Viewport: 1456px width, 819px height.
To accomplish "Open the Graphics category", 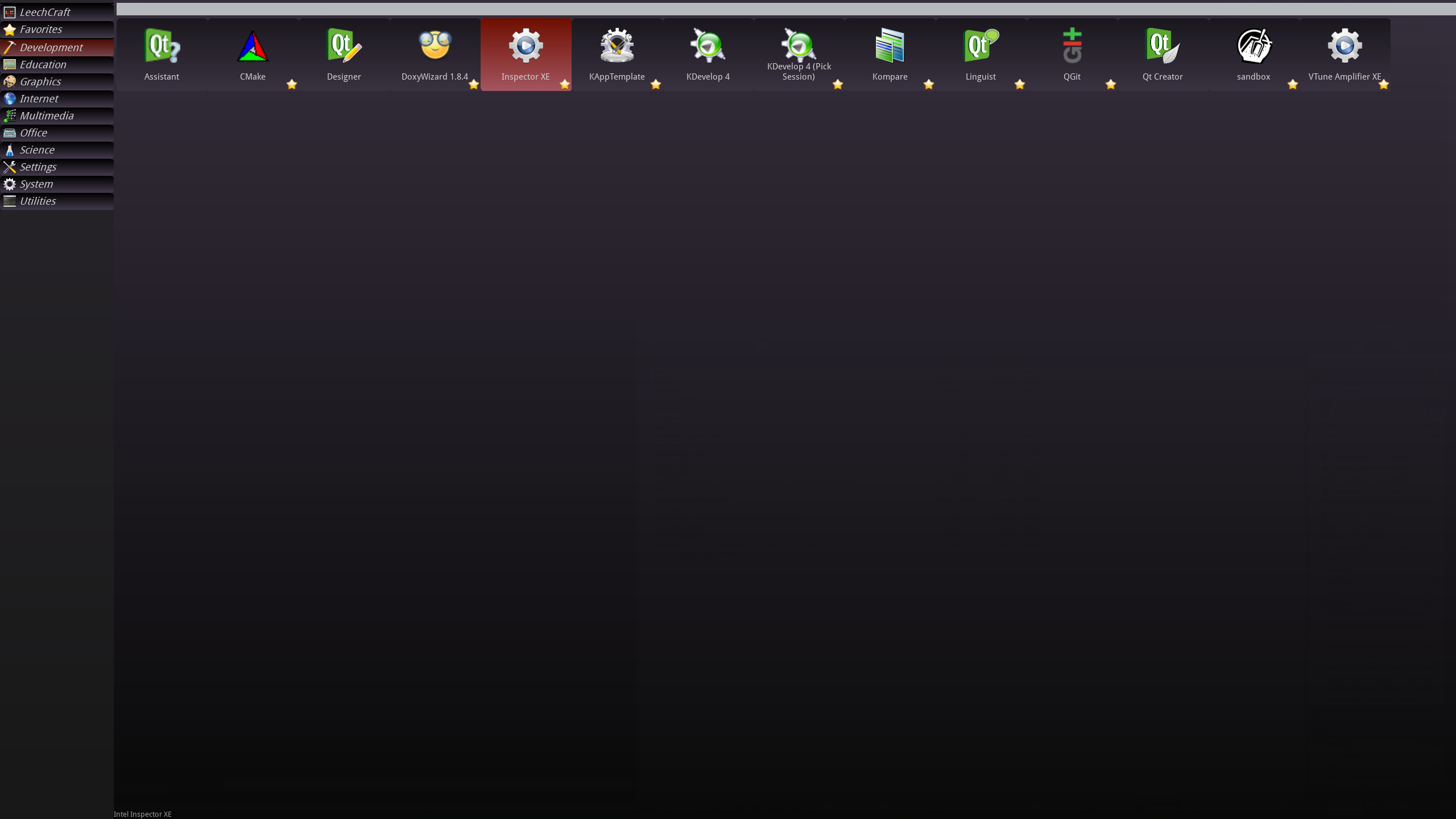I will click(x=57, y=81).
